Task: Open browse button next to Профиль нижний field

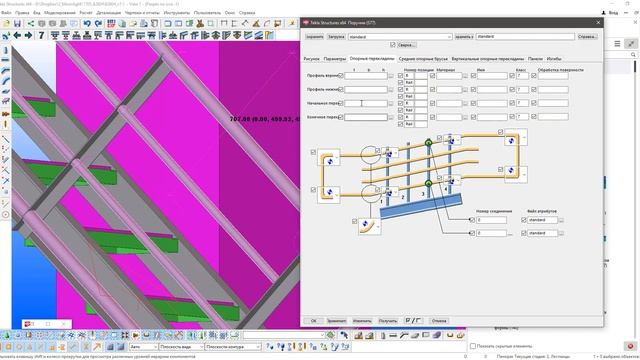Action: click(x=391, y=90)
